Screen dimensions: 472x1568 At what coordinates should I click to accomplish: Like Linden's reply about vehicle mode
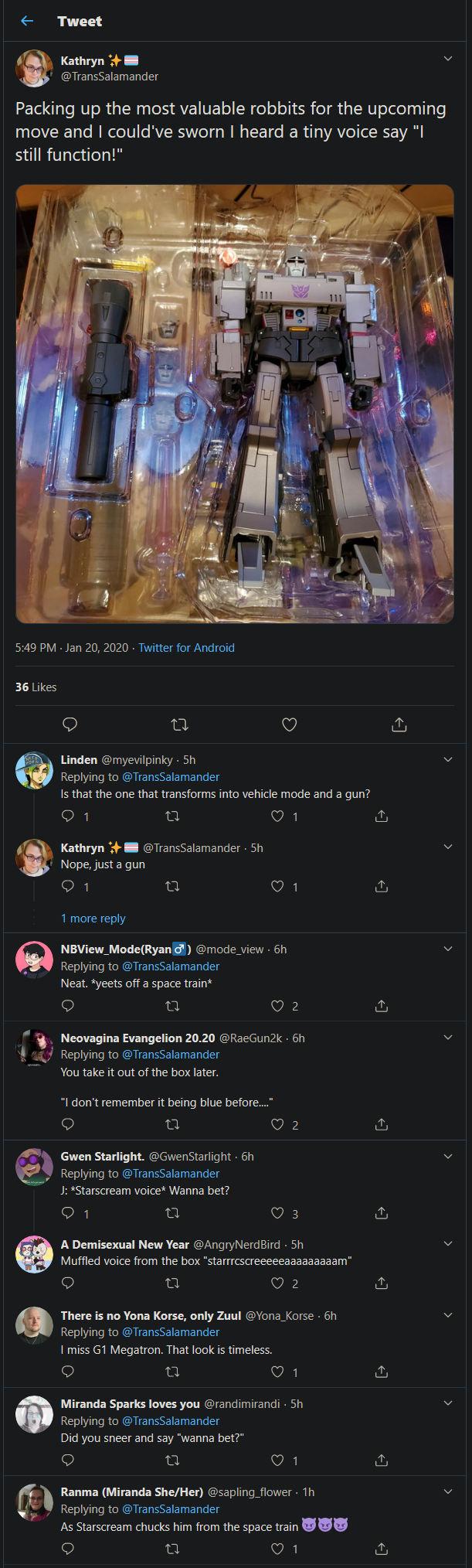(x=277, y=816)
